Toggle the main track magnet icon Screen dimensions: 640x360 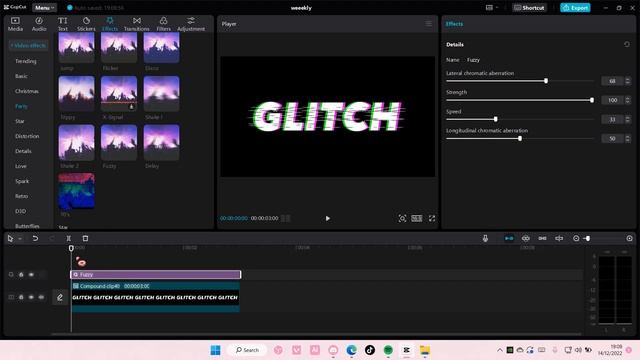(x=509, y=238)
